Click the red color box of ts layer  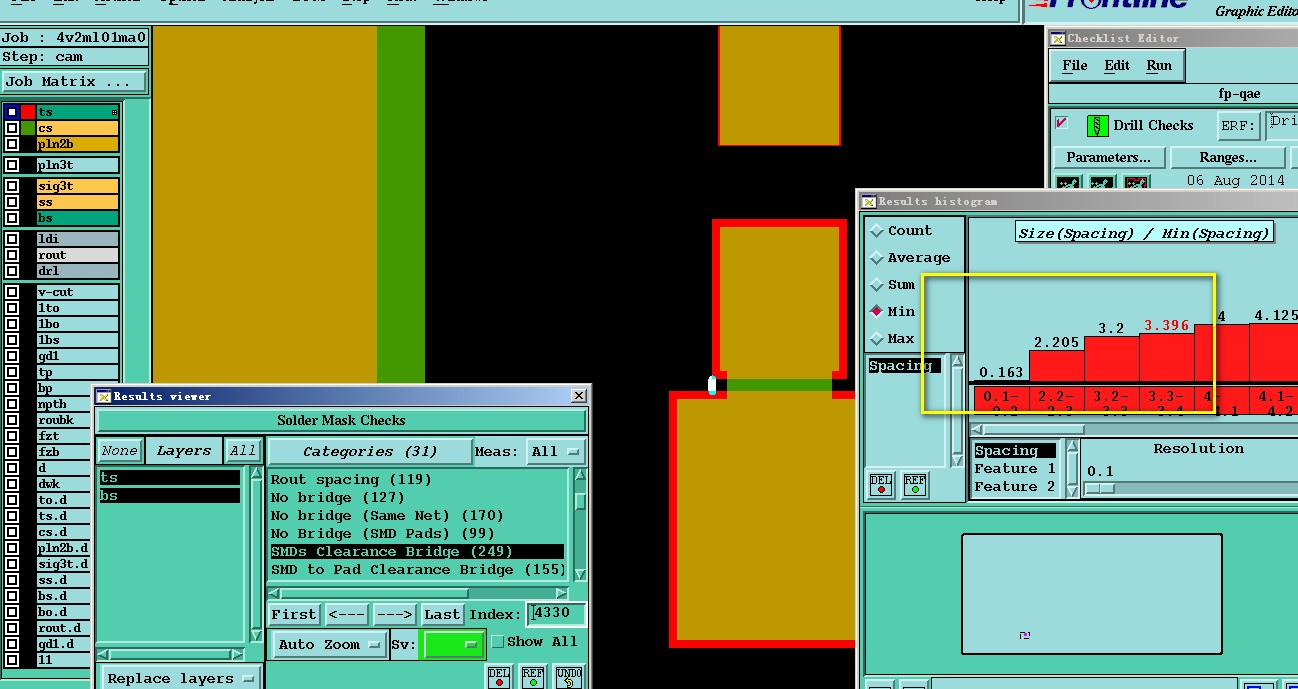point(28,112)
